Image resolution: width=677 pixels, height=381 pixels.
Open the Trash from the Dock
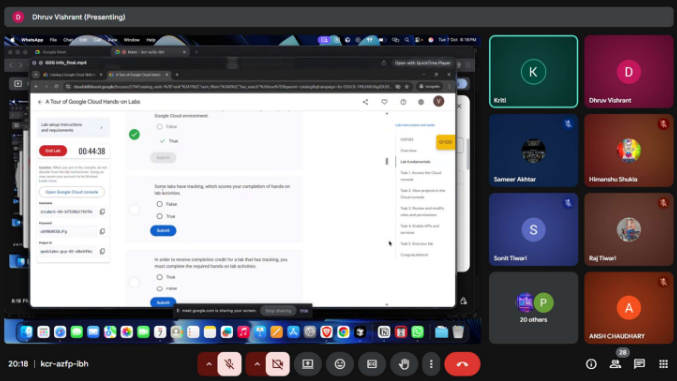[x=458, y=332]
